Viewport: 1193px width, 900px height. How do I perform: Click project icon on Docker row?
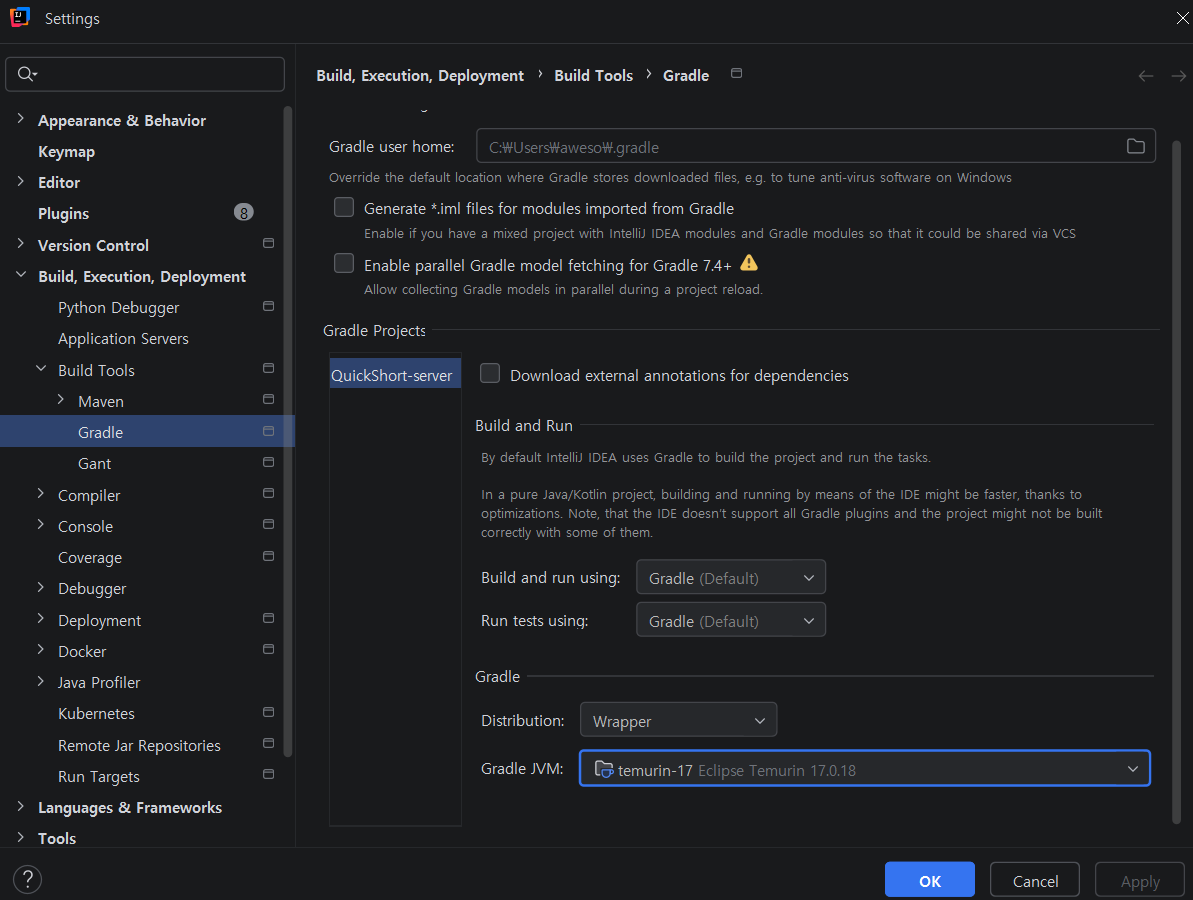tap(268, 649)
